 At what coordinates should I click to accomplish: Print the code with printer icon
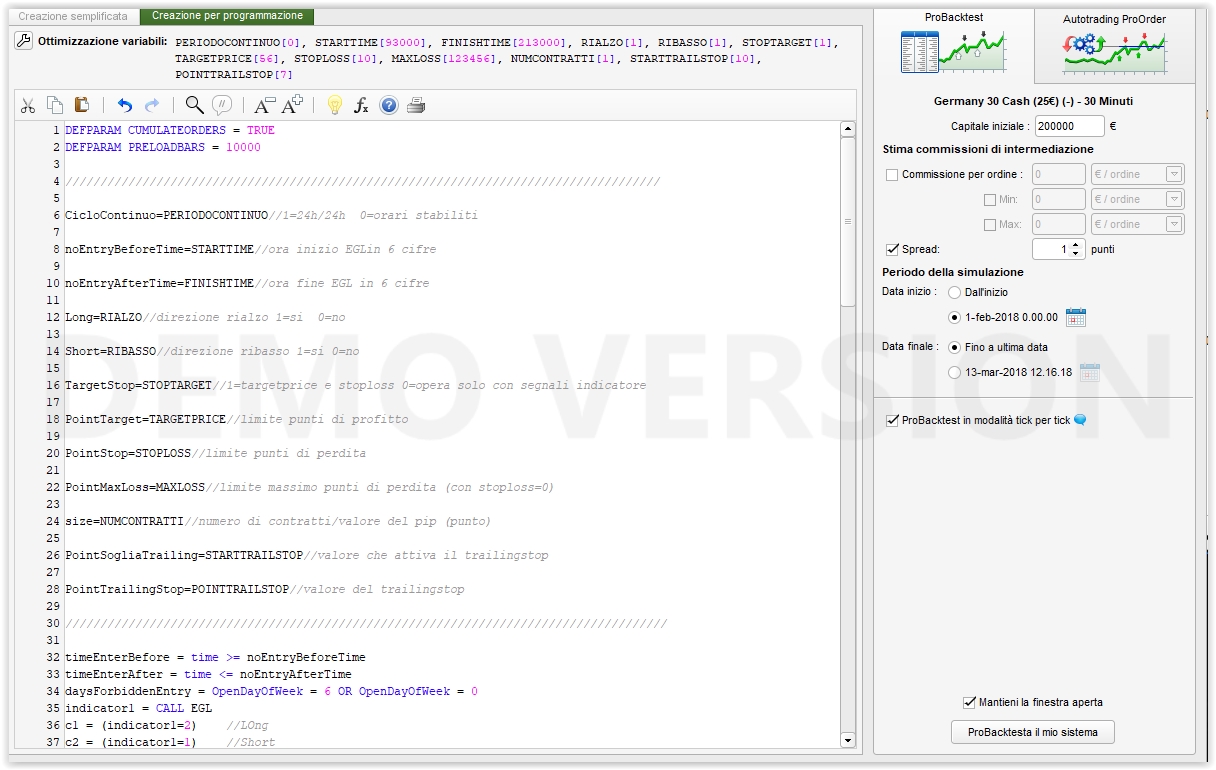(416, 105)
